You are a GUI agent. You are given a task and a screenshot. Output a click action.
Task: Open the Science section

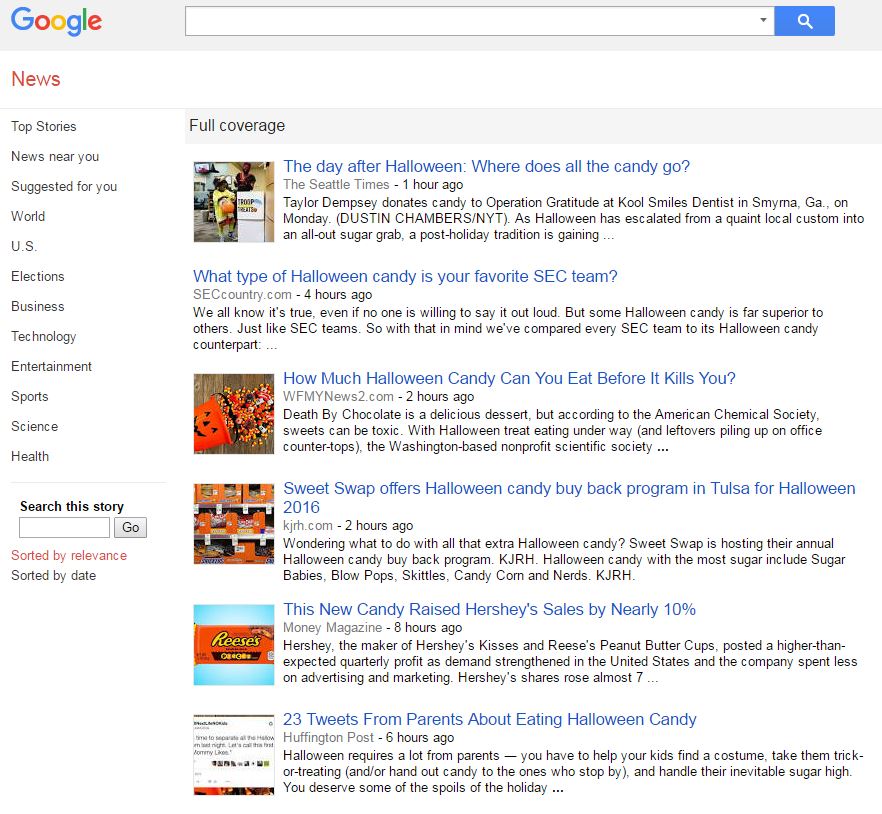pyautogui.click(x=34, y=426)
